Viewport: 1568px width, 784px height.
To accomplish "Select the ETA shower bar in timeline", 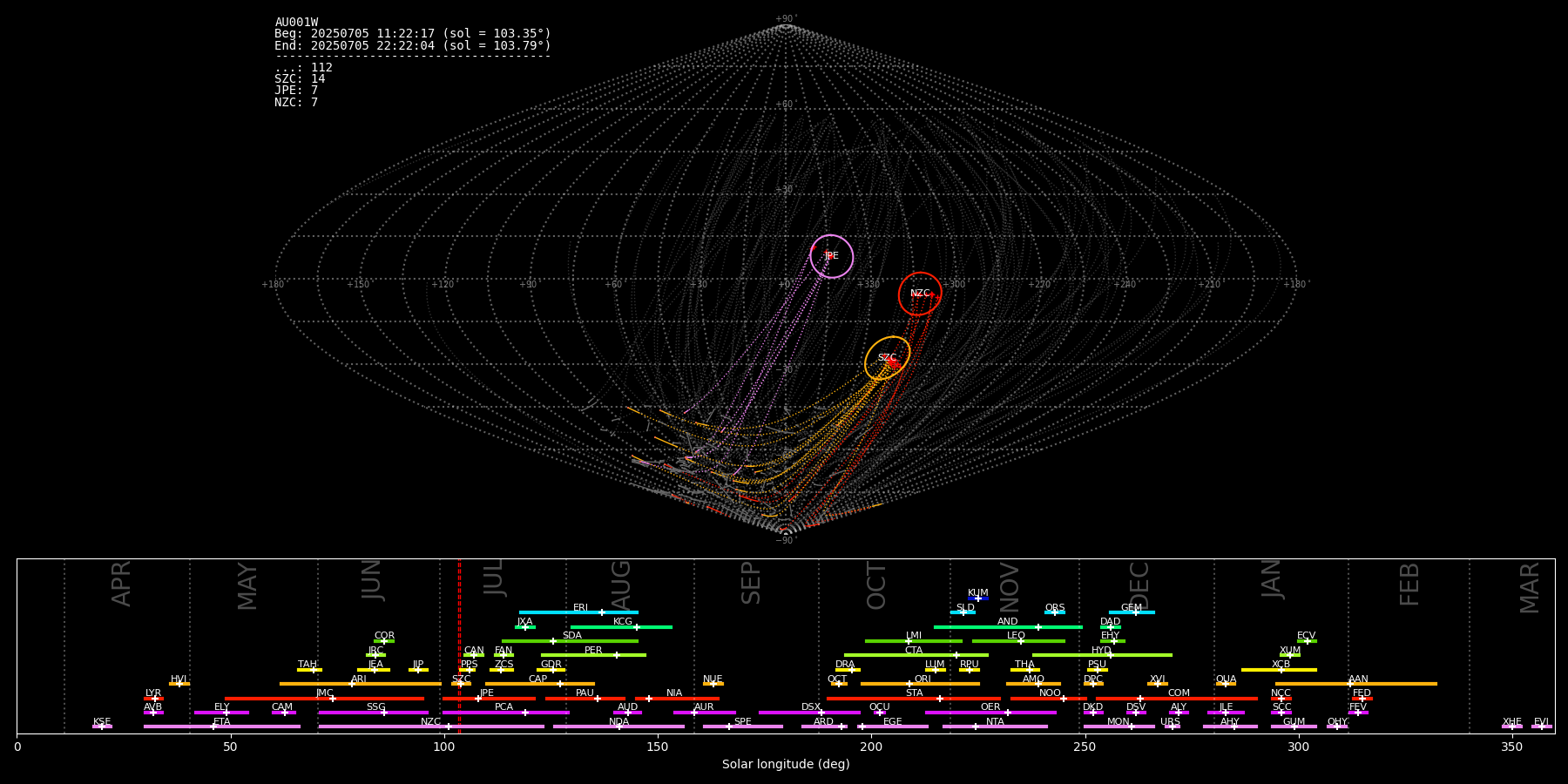I will point(222,727).
